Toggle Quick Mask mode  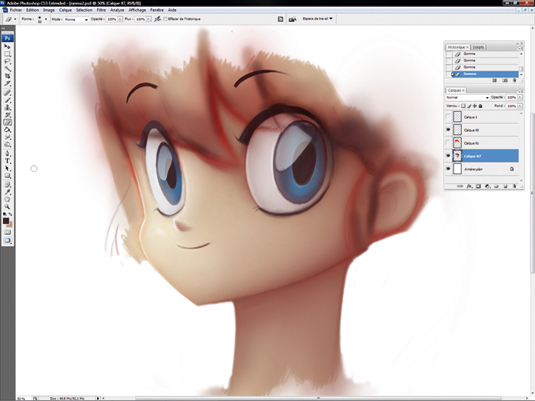pos(7,232)
